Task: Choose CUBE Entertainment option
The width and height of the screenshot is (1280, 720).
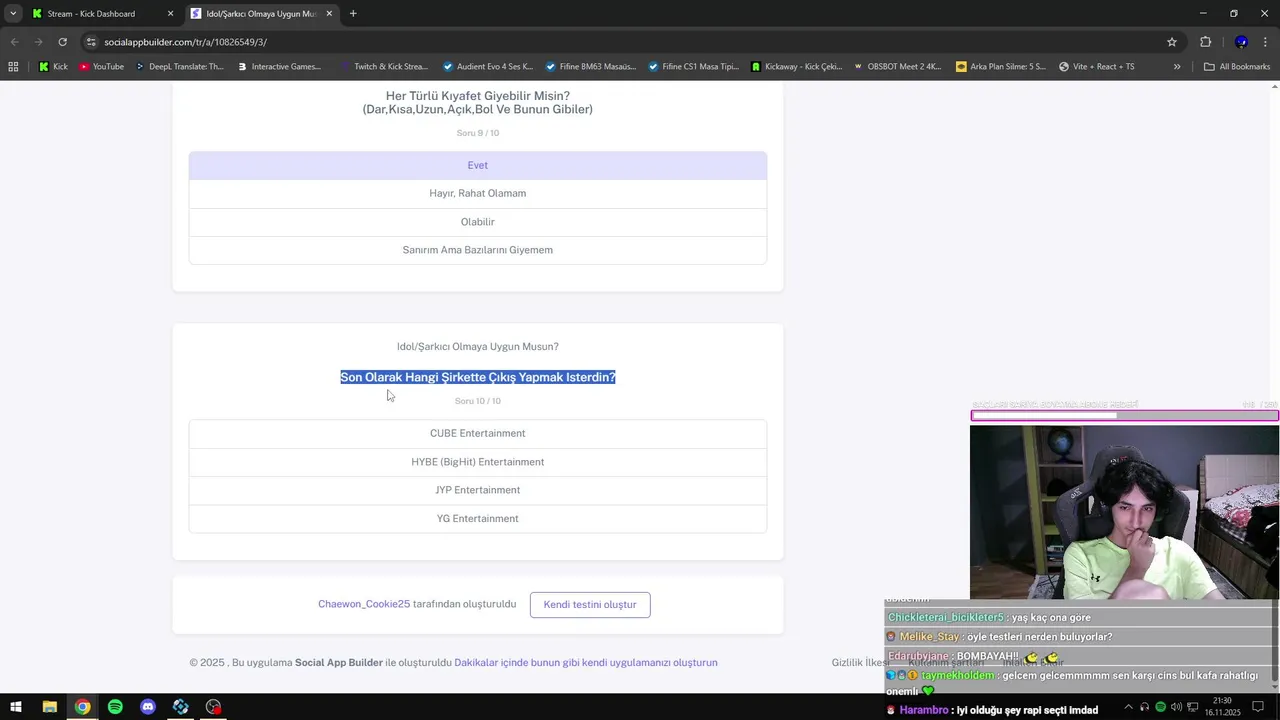Action: (x=478, y=433)
